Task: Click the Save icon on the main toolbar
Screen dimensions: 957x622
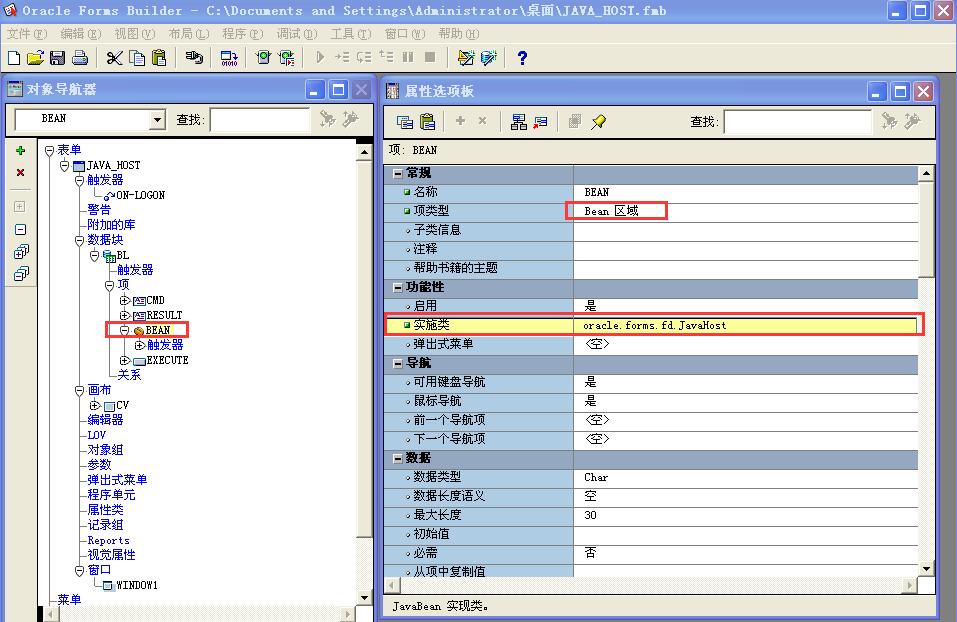Action: (55, 58)
